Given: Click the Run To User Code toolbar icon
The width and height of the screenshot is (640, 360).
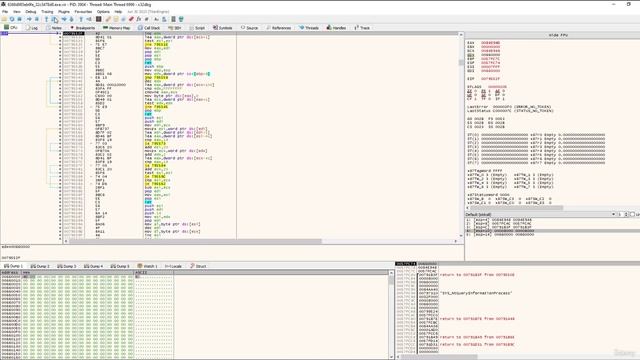Looking at the screenshot, I should click(89, 19).
